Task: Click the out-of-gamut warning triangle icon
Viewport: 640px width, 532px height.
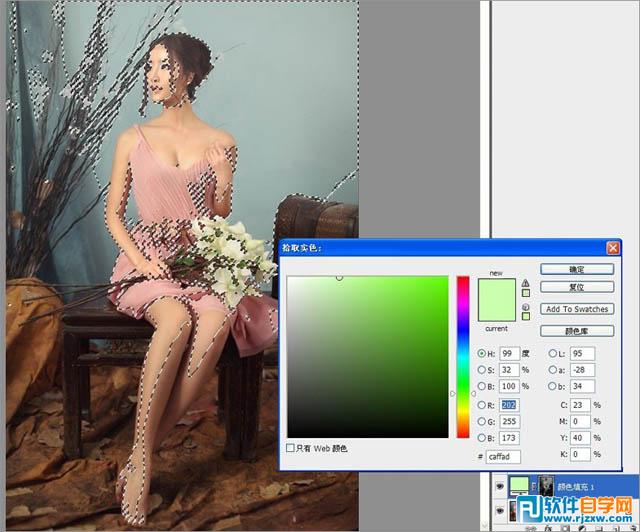Action: 526,283
